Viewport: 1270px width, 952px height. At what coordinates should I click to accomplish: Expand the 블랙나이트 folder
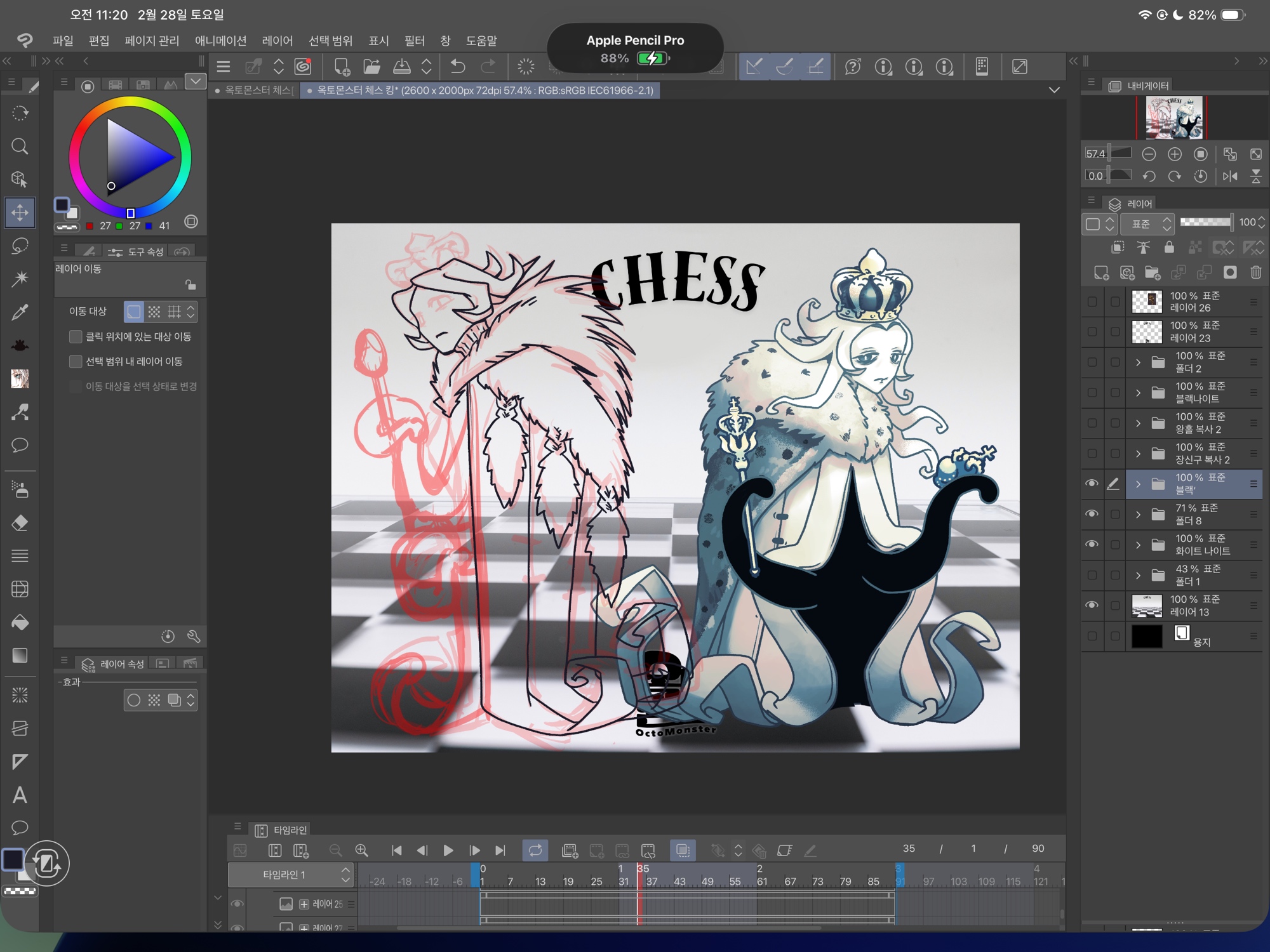(1138, 393)
